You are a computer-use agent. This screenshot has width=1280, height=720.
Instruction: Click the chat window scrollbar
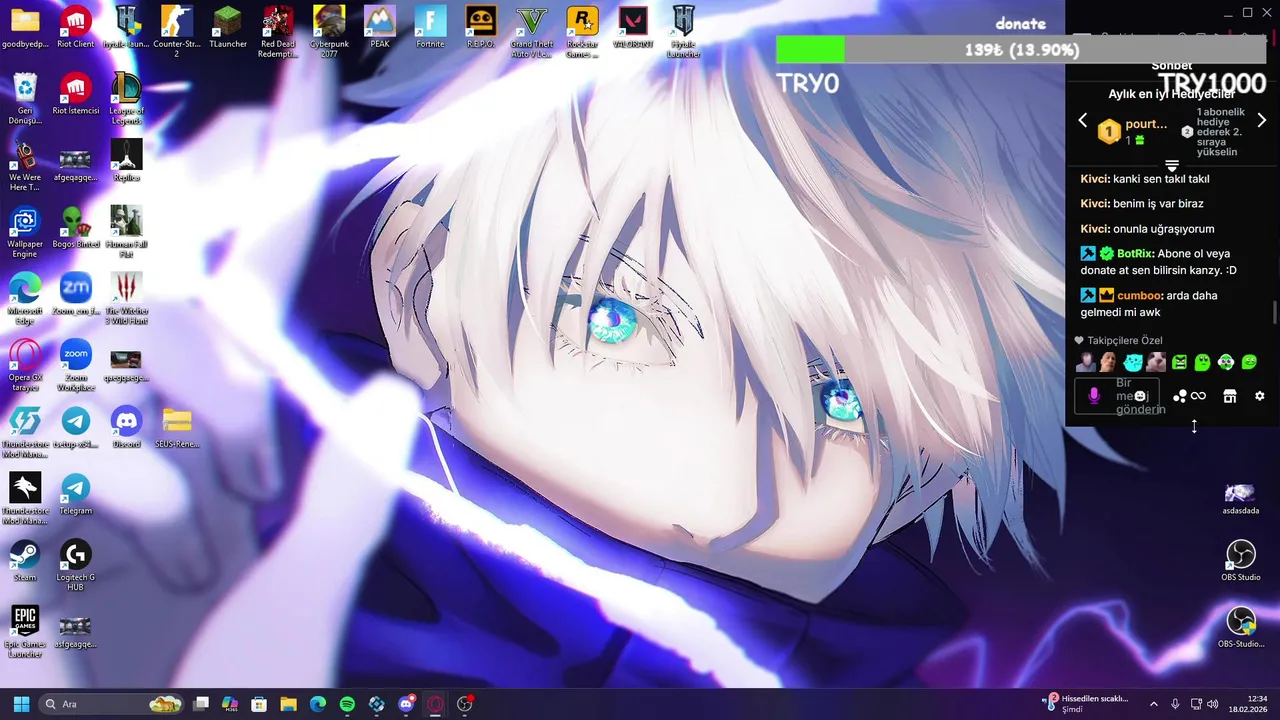click(1275, 313)
